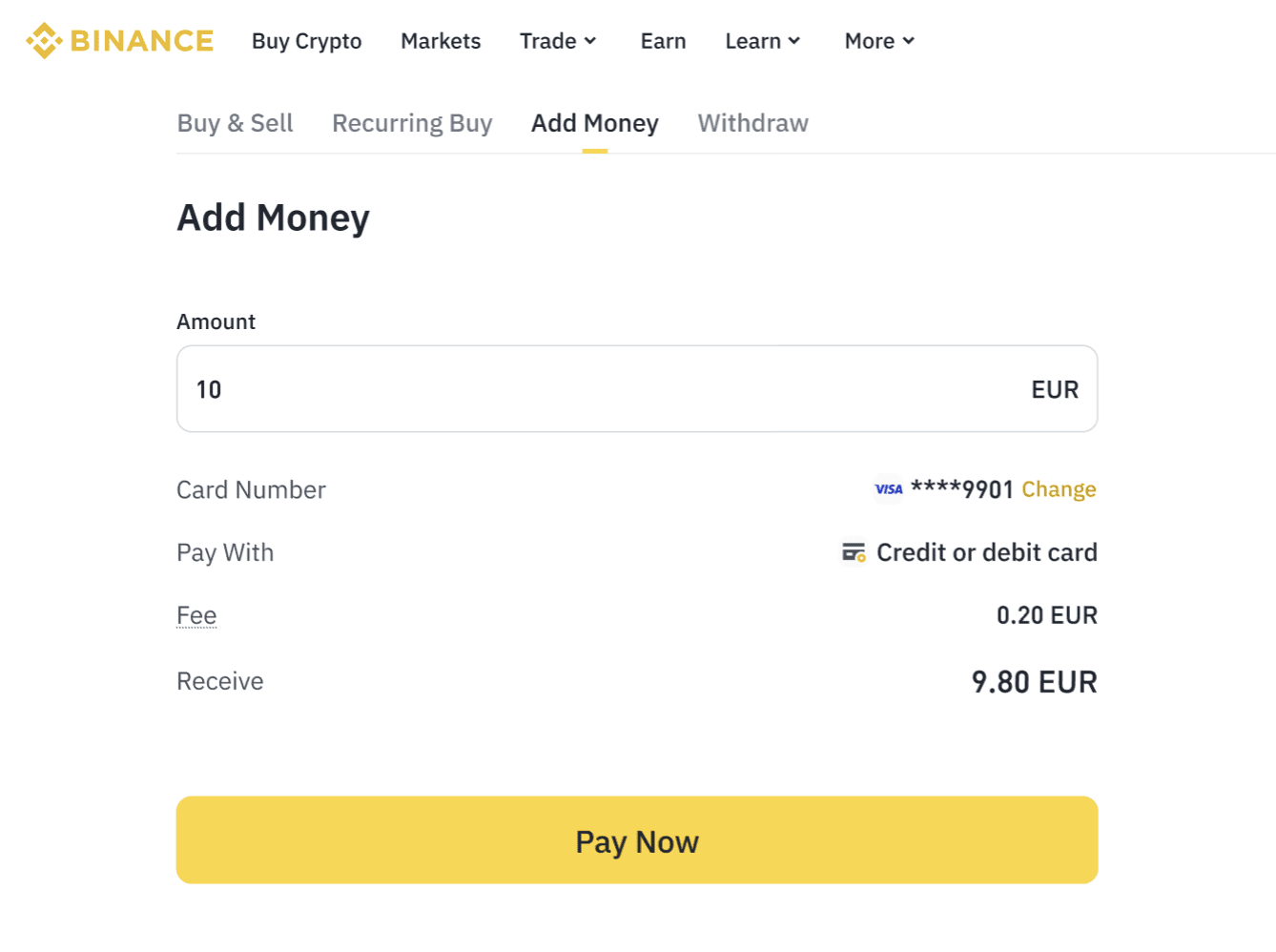Expand the Trade dropdown menu

point(558,41)
